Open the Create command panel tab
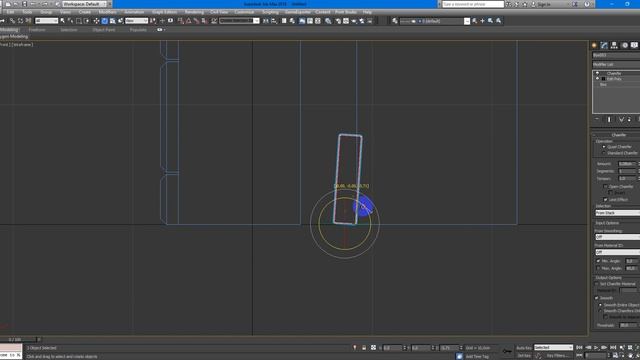640x360 pixels. [594, 45]
